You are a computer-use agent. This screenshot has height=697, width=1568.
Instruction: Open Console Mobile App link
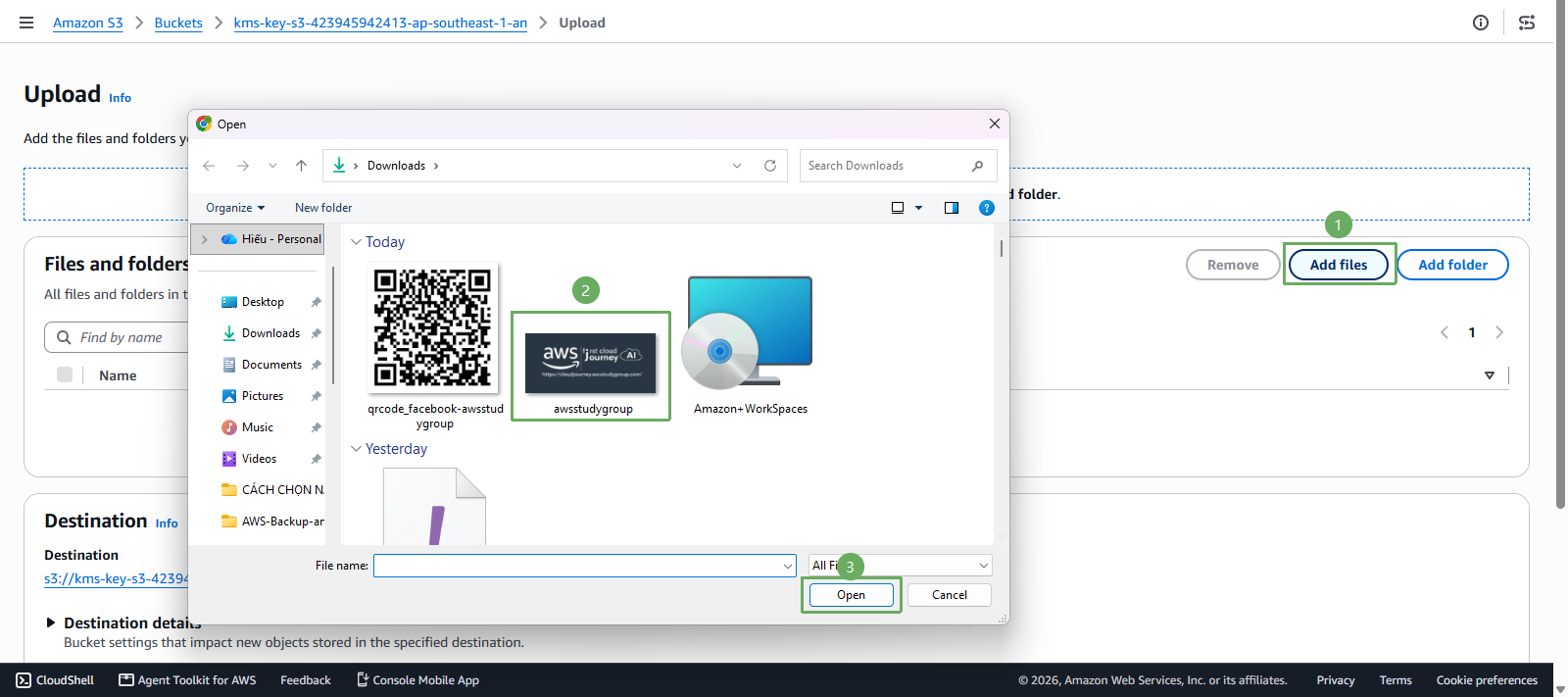tap(417, 680)
